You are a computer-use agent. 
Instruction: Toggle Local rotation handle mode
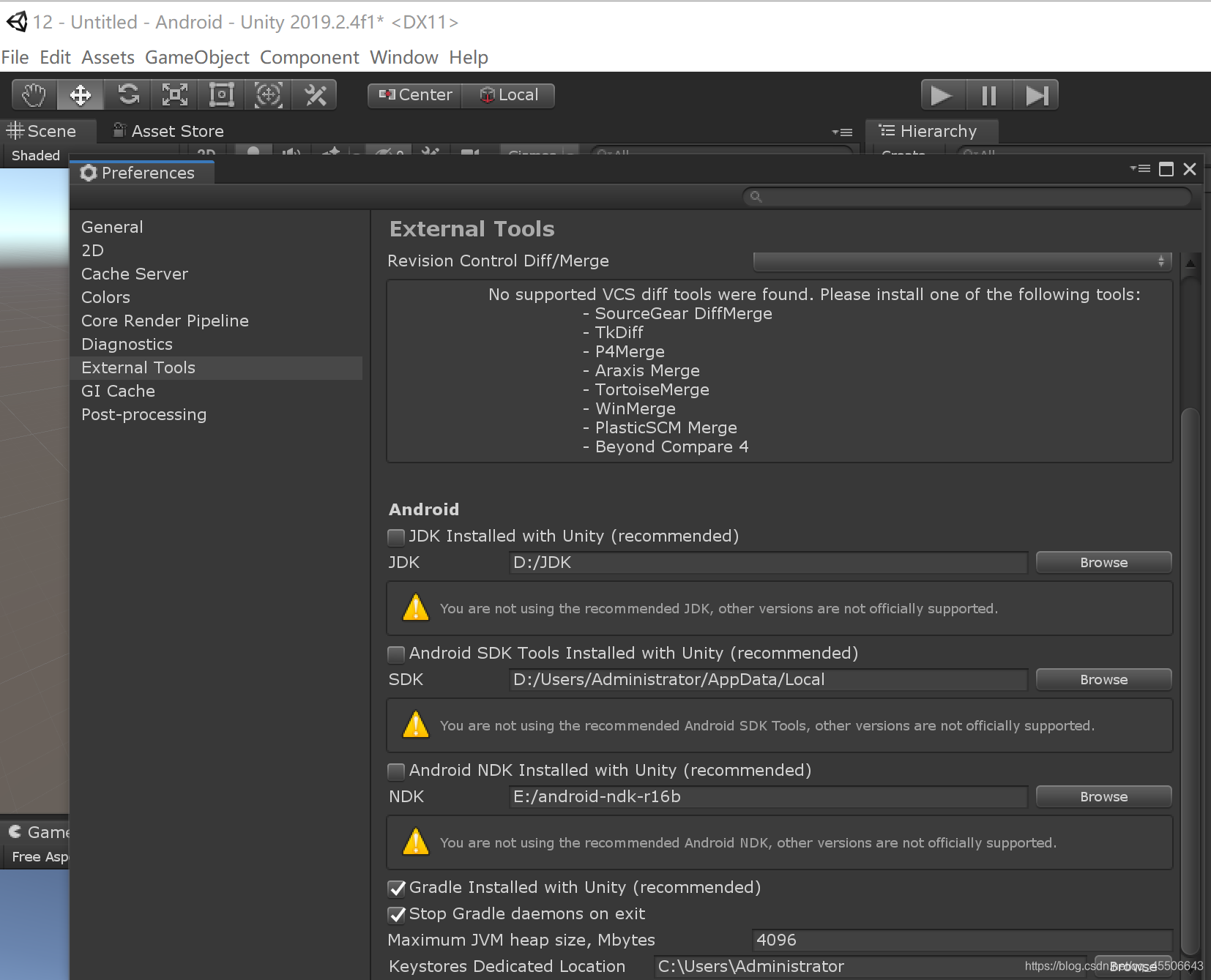click(x=509, y=95)
